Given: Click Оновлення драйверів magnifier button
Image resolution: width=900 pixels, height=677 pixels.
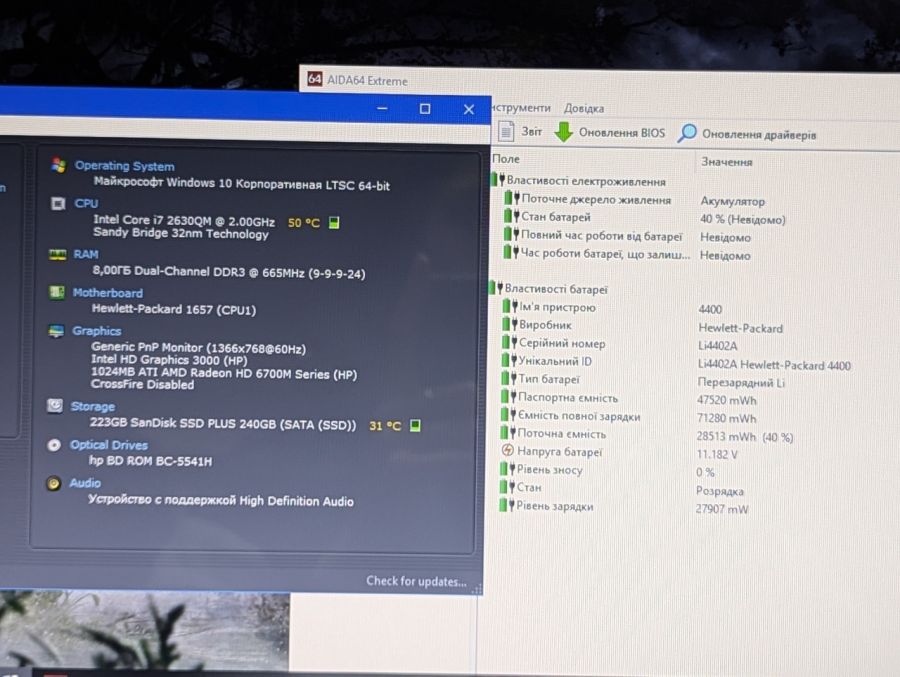Looking at the screenshot, I should tap(747, 134).
